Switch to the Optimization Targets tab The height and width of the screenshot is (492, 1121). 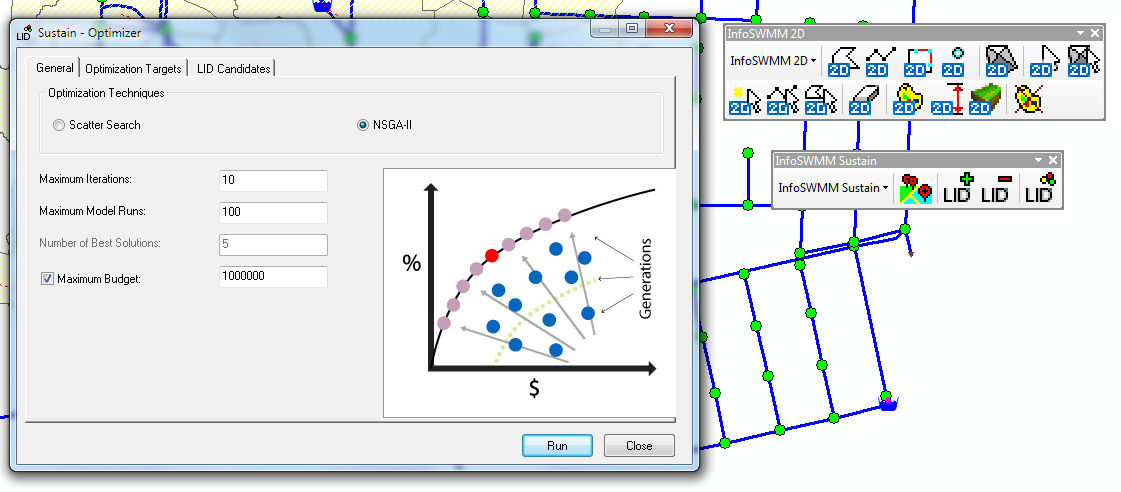click(133, 69)
